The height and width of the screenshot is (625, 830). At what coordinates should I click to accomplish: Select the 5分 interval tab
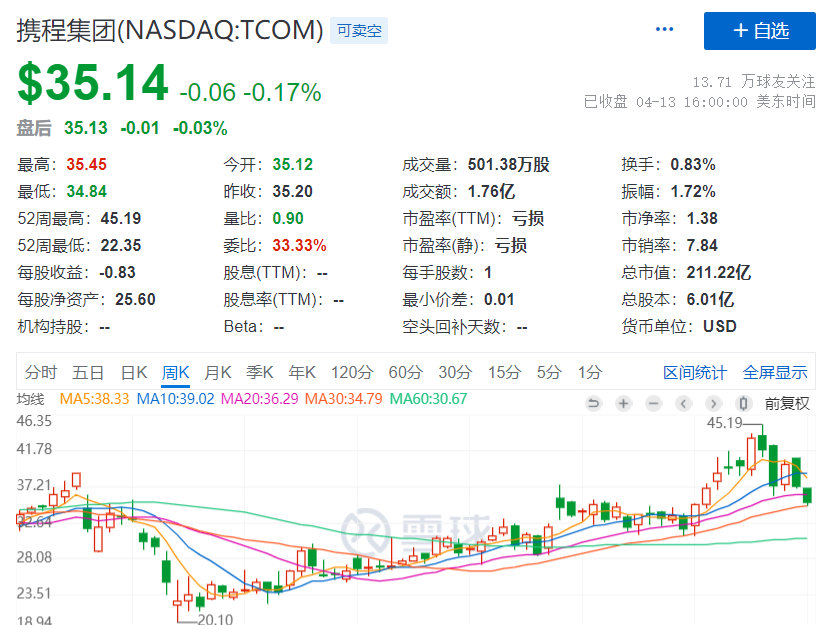549,373
